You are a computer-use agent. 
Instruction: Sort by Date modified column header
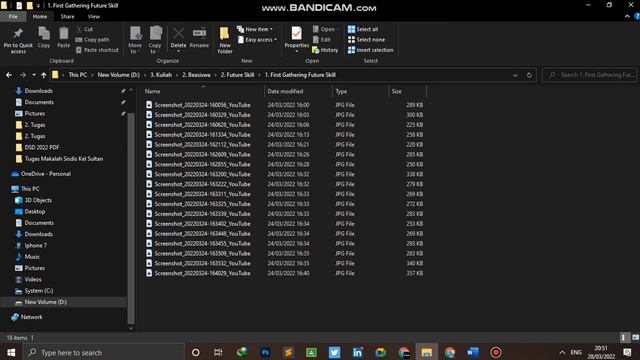point(299,91)
